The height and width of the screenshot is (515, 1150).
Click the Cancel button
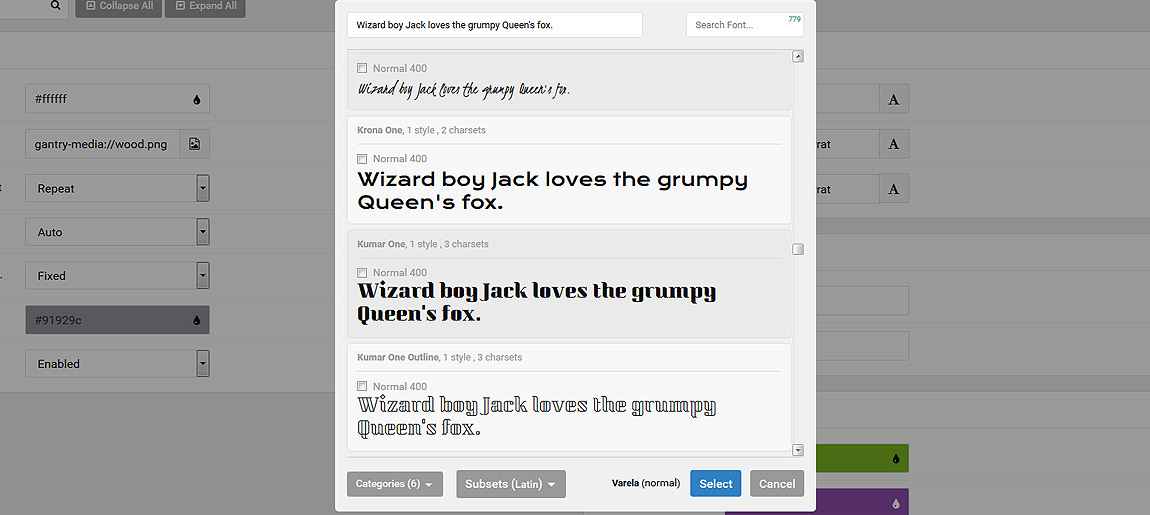tap(777, 484)
